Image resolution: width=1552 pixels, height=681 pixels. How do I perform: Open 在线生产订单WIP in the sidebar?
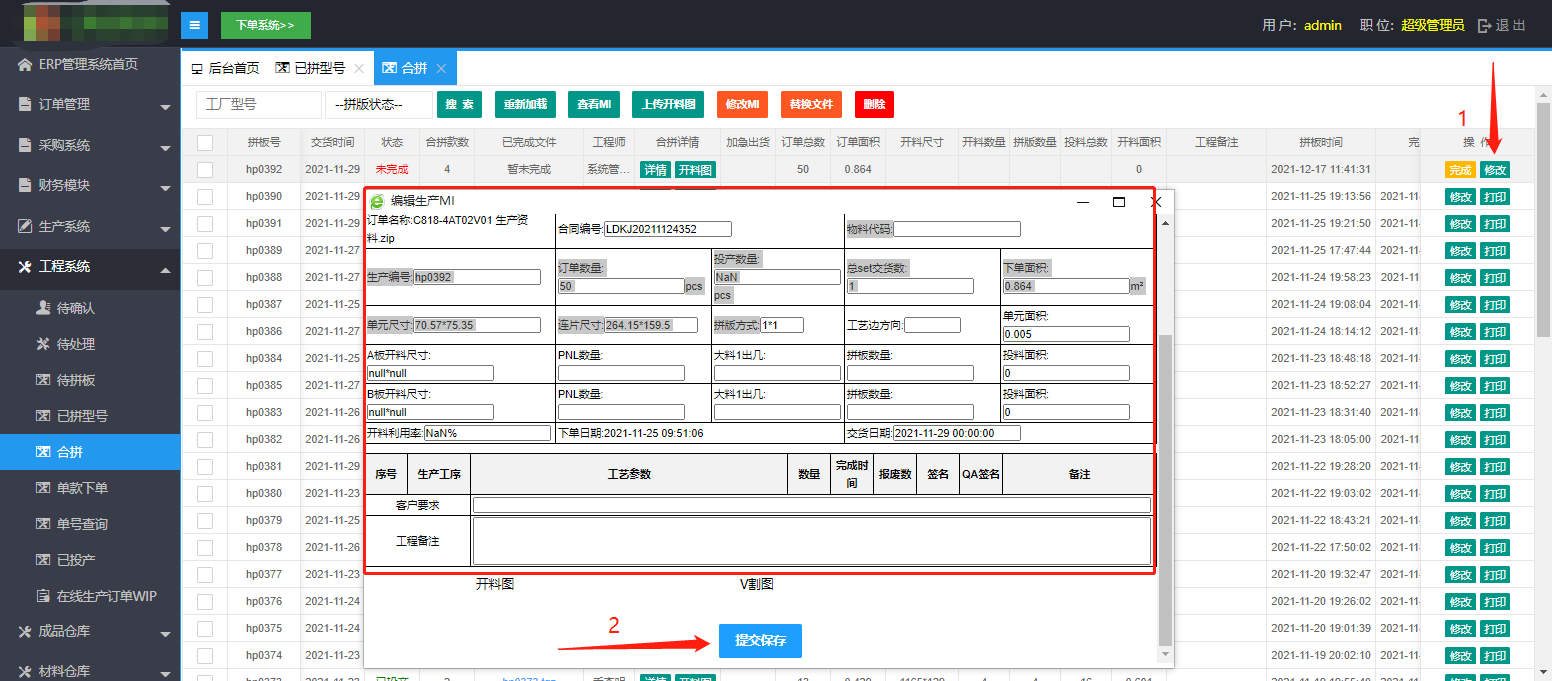[106, 596]
